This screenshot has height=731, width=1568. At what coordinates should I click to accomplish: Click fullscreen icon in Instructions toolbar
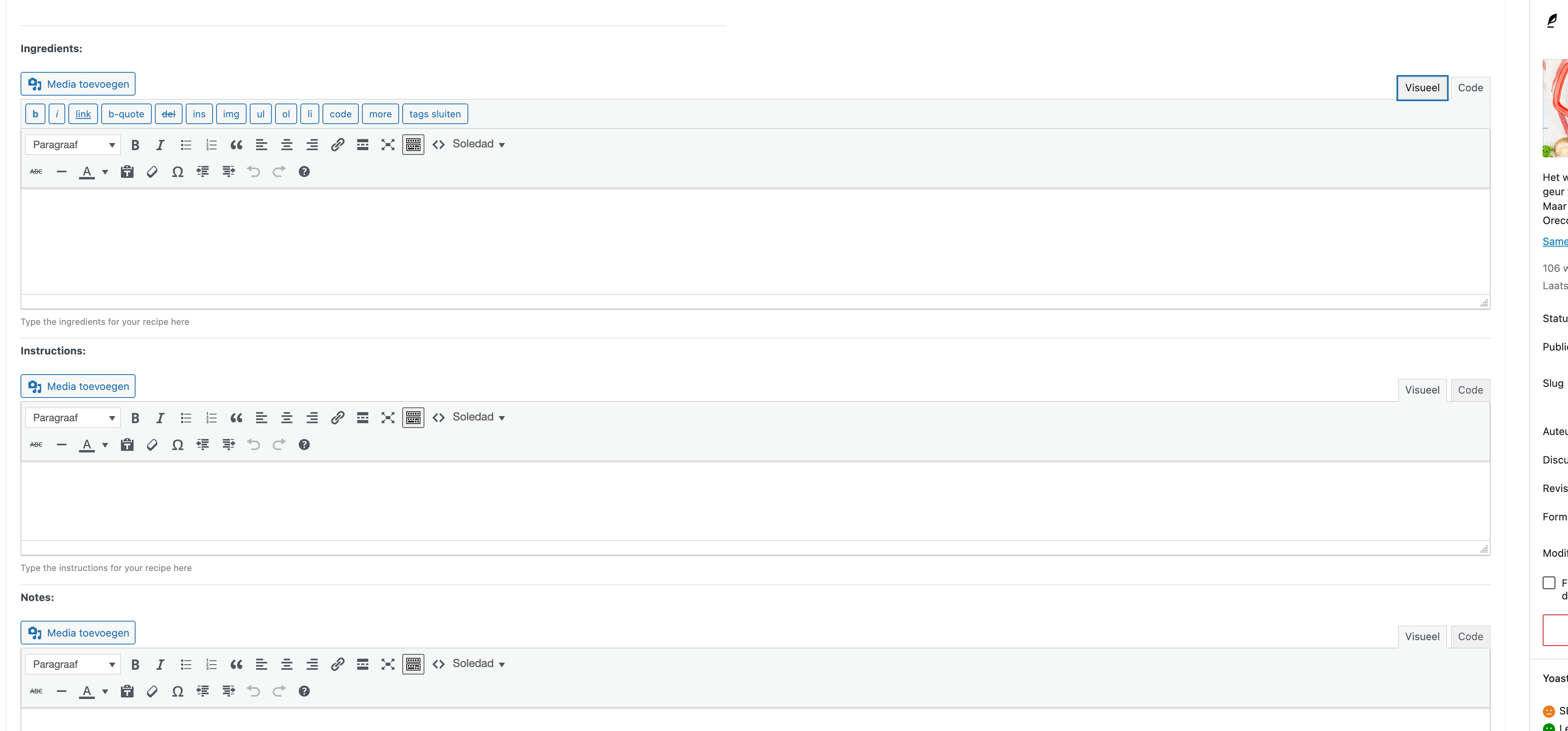point(388,418)
